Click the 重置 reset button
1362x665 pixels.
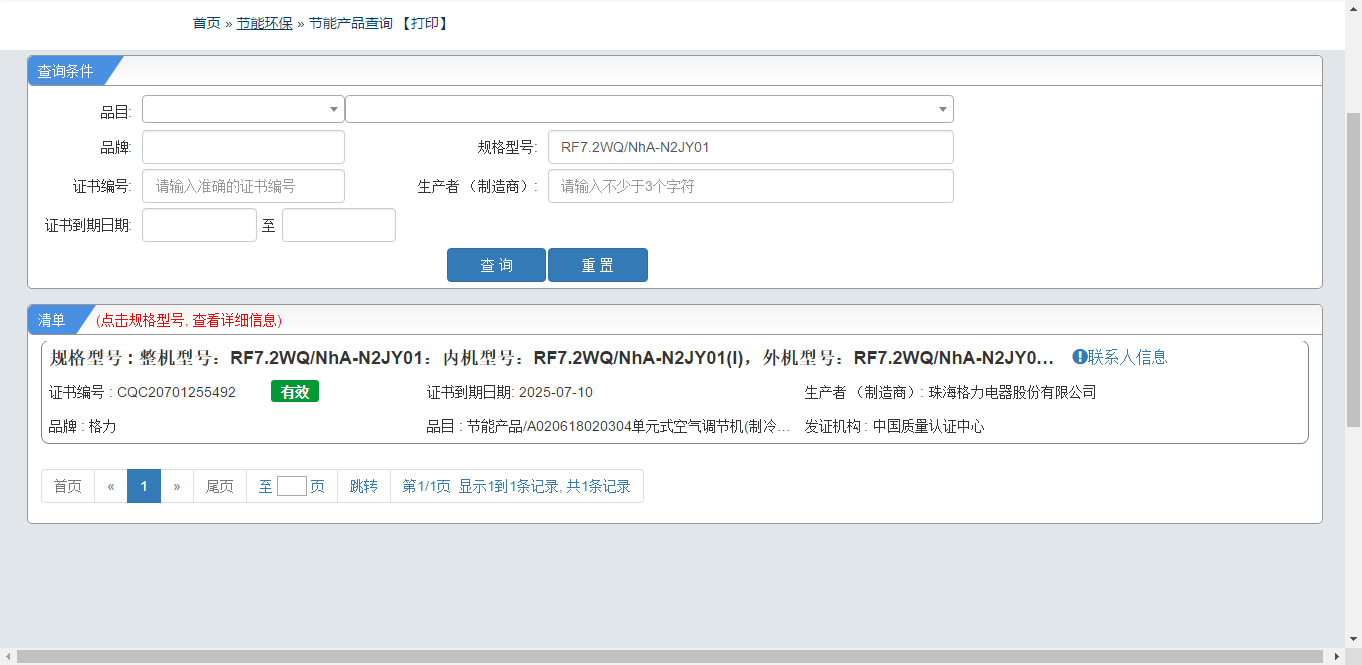(598, 265)
